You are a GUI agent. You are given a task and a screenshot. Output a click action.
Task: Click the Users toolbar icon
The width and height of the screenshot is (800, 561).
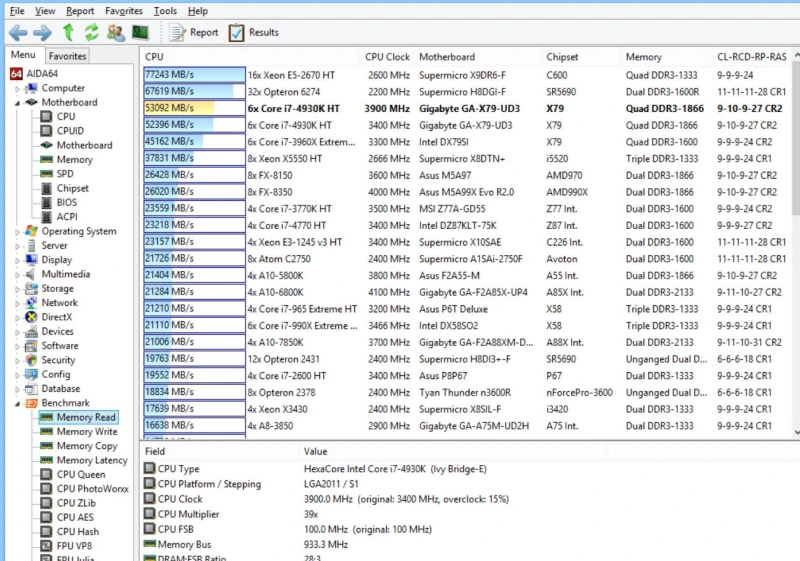click(116, 33)
